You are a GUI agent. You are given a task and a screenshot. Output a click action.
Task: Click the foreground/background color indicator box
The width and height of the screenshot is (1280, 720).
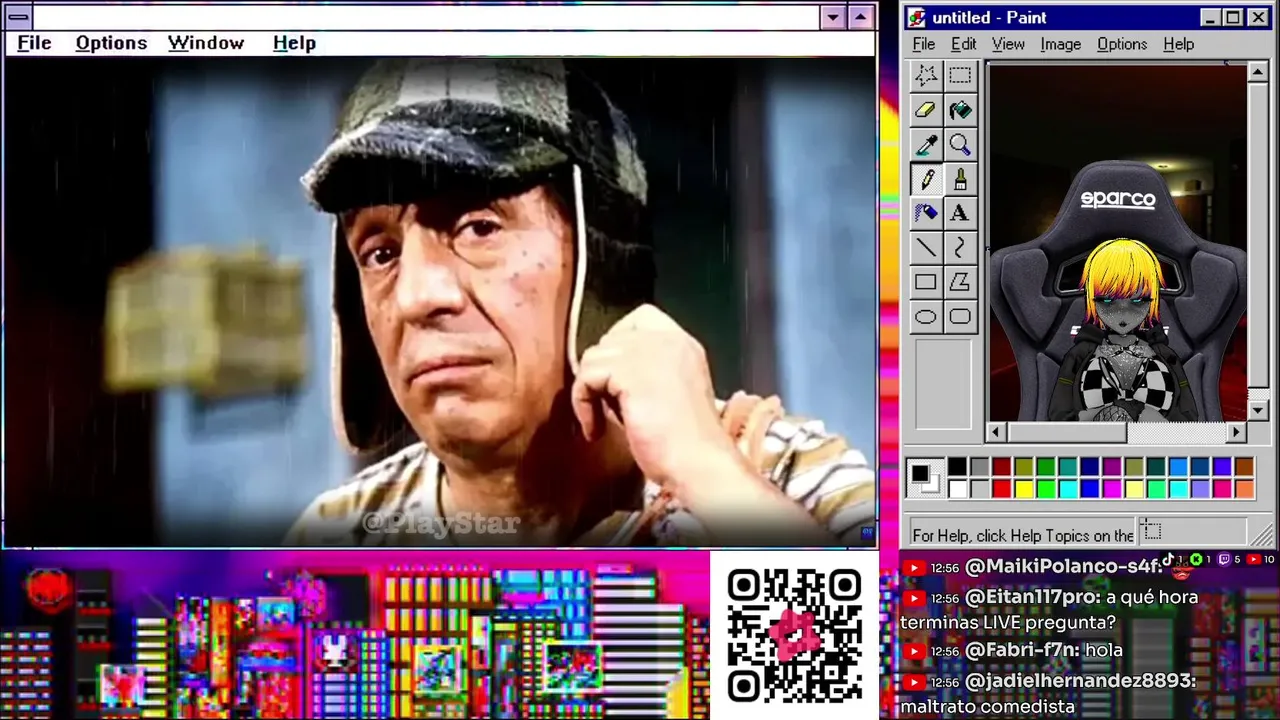coord(925,478)
